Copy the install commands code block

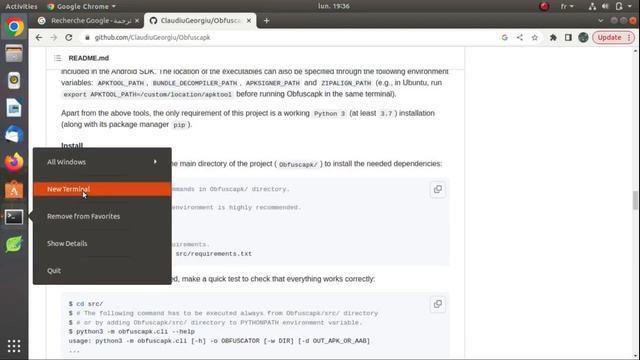pos(438,189)
